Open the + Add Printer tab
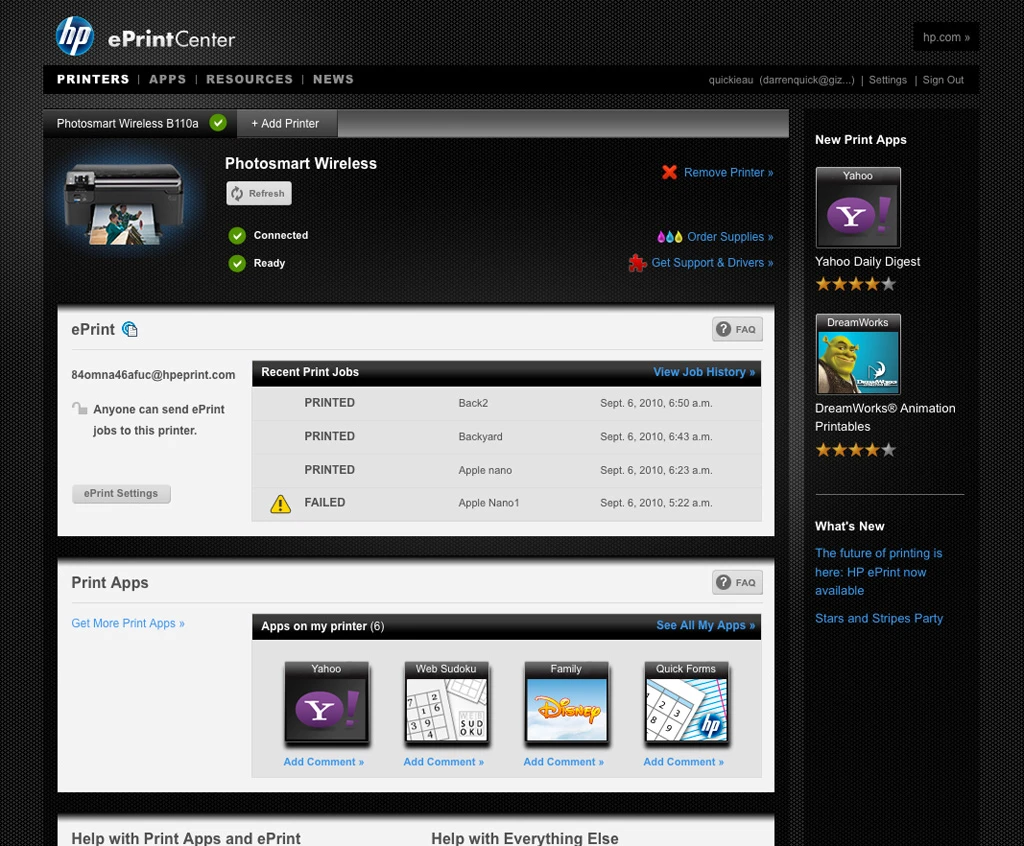Viewport: 1024px width, 846px height. 286,123
